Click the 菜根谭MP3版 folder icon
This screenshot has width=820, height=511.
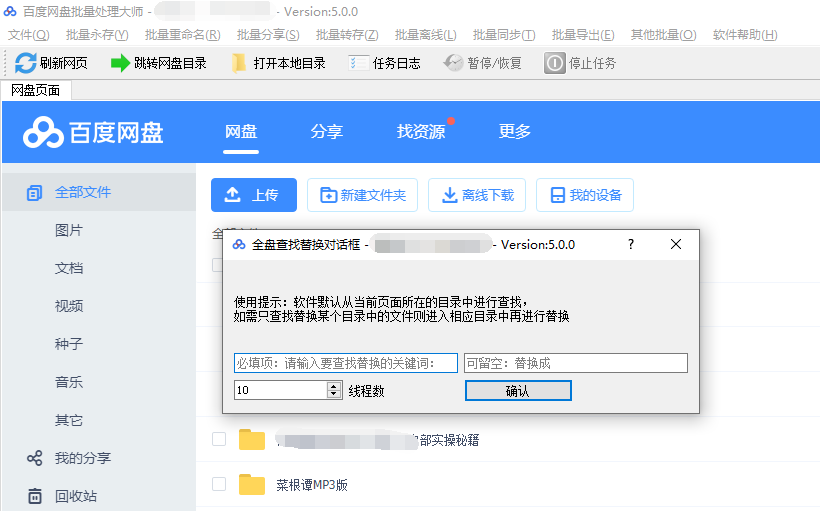point(252,484)
